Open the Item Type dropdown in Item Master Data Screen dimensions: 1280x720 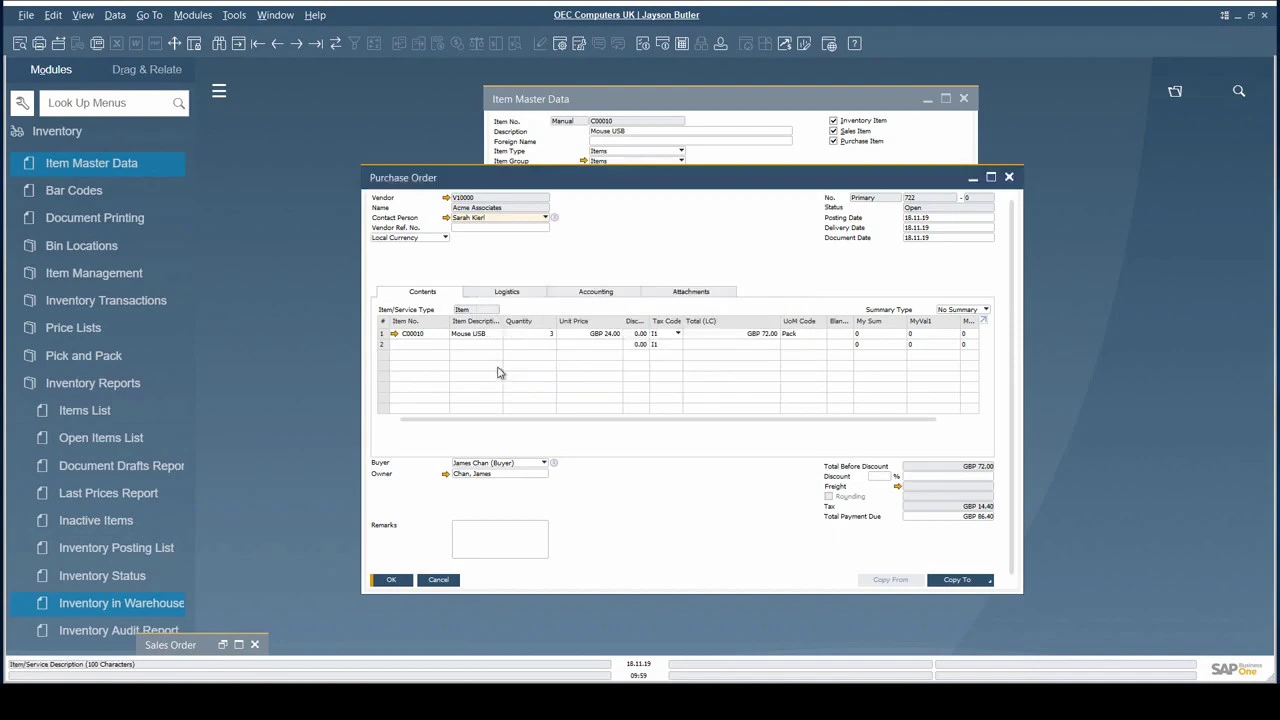[681, 151]
